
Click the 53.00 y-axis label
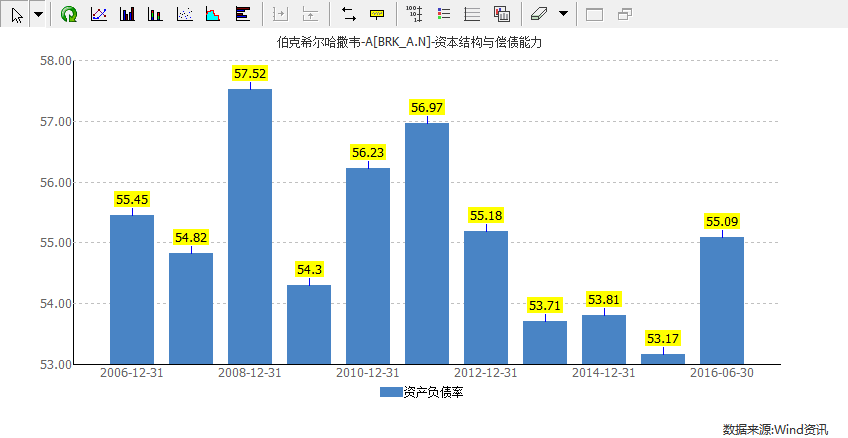click(56, 364)
